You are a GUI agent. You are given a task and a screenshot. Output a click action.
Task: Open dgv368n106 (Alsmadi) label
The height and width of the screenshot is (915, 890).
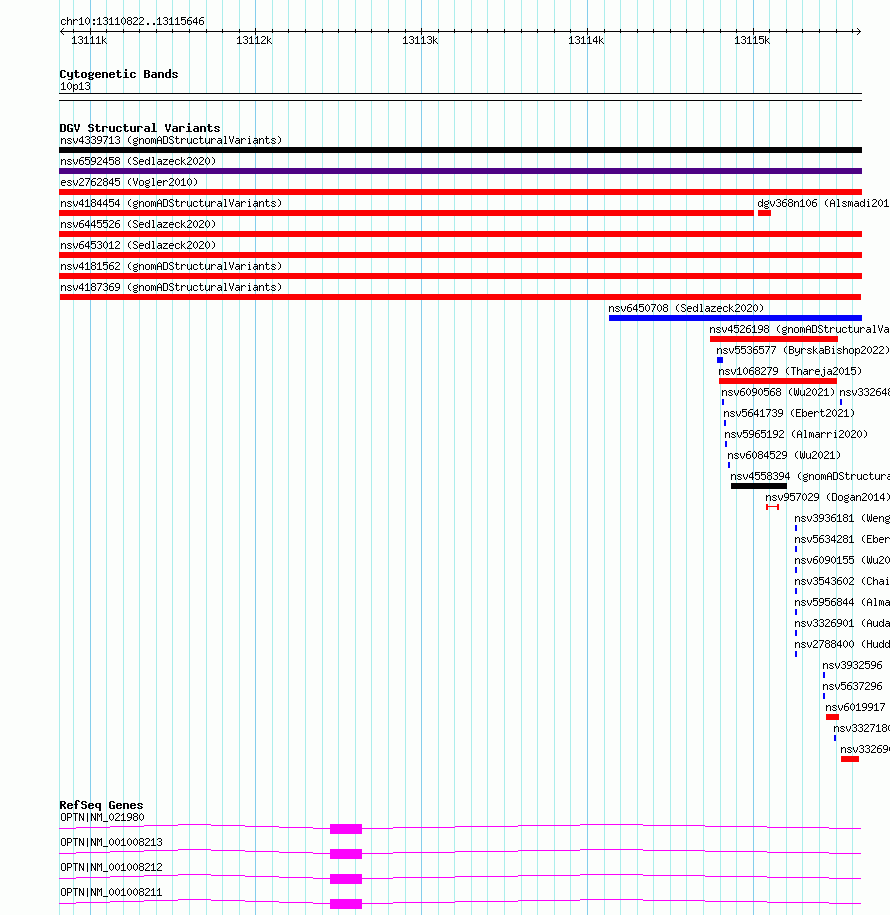823,203
